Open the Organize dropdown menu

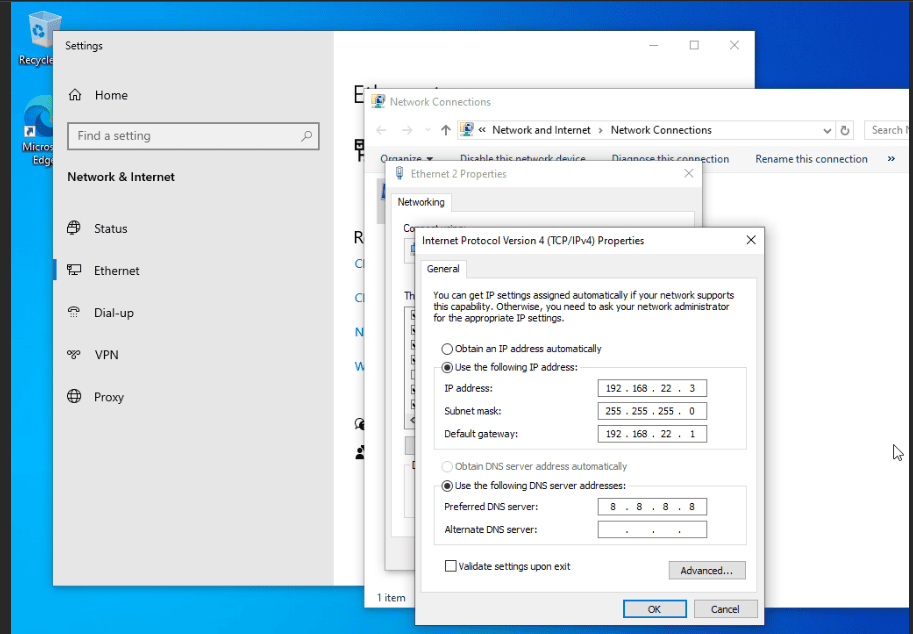pyautogui.click(x=406, y=159)
